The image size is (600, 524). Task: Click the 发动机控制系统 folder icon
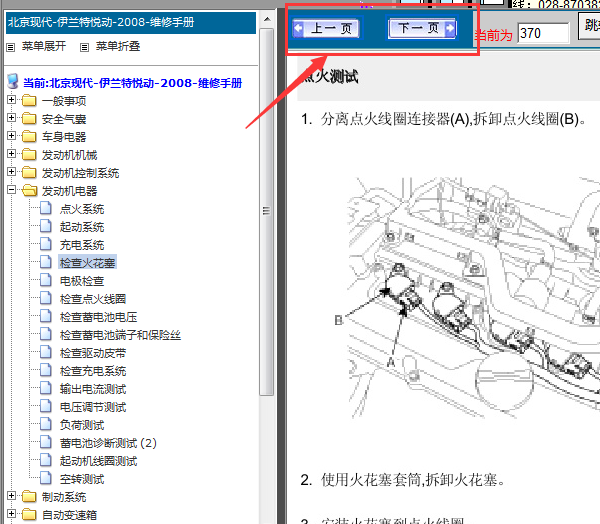point(29,173)
